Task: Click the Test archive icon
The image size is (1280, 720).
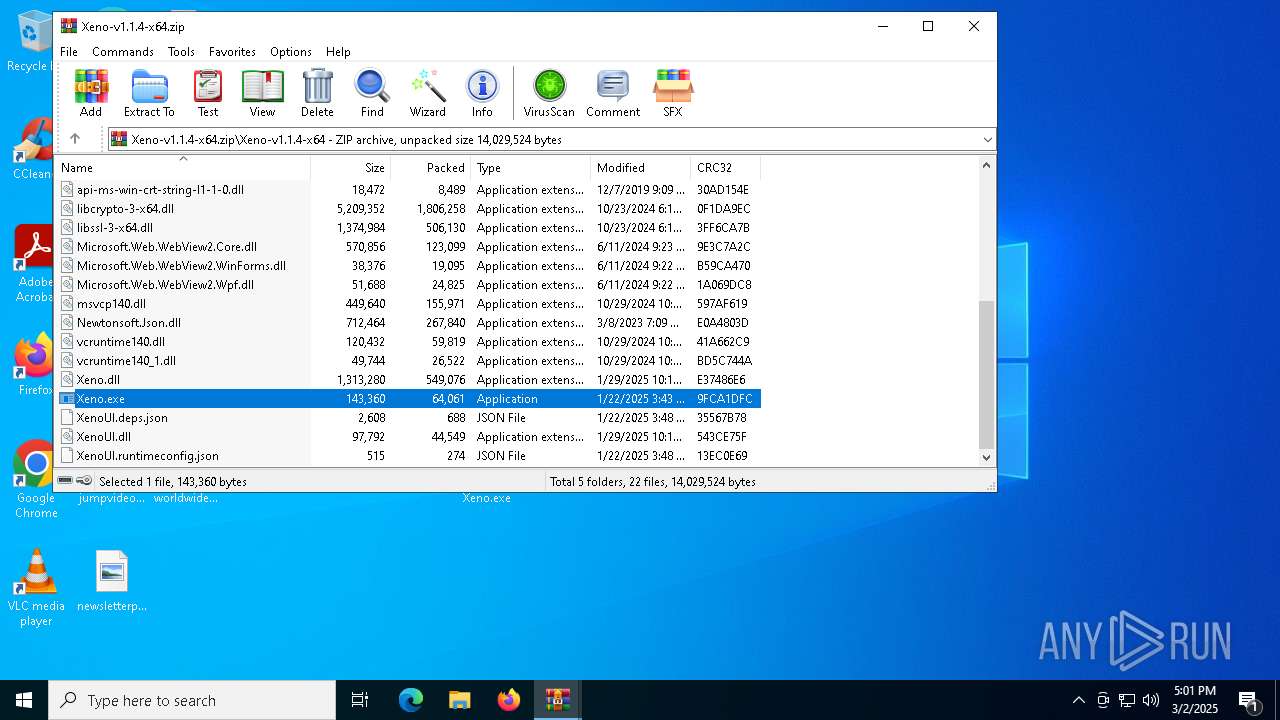Action: [208, 94]
